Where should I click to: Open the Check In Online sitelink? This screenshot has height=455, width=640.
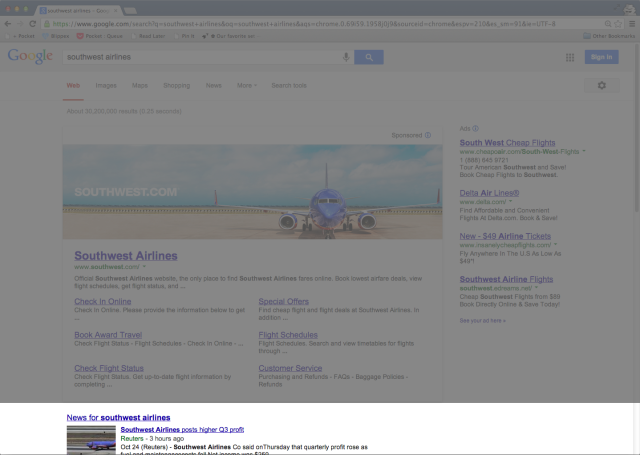(102, 302)
